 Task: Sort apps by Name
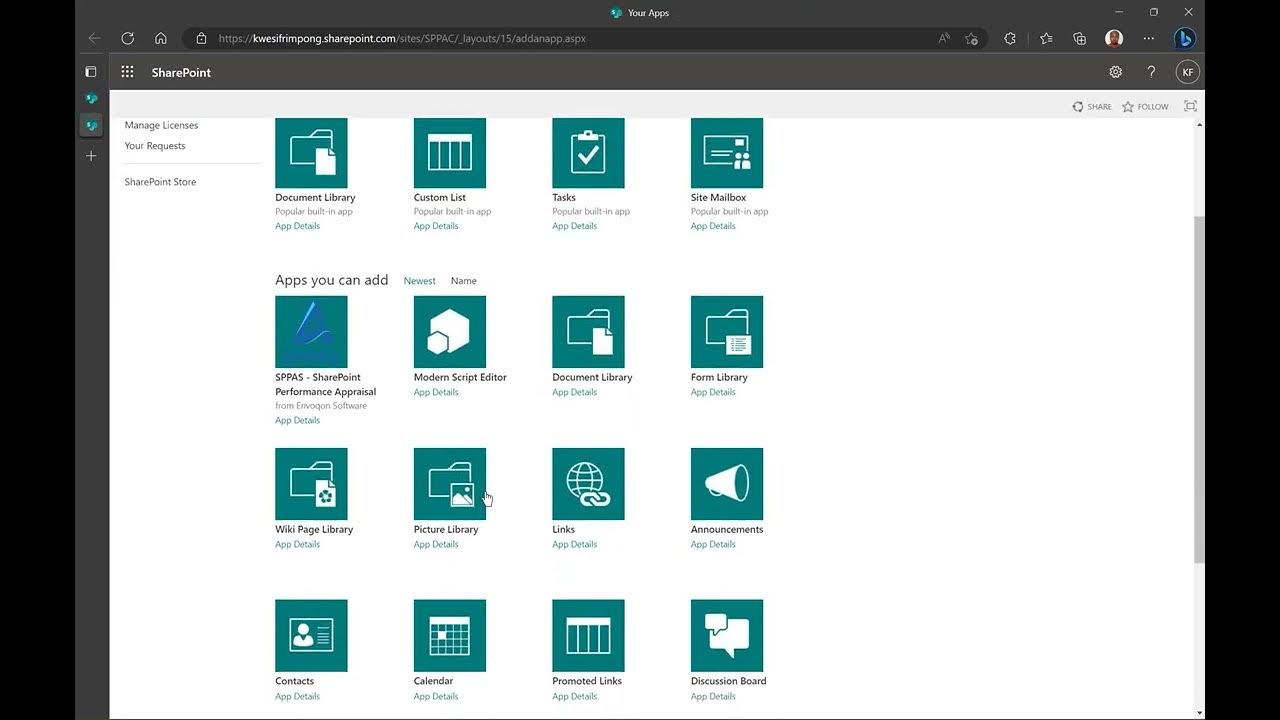click(463, 281)
